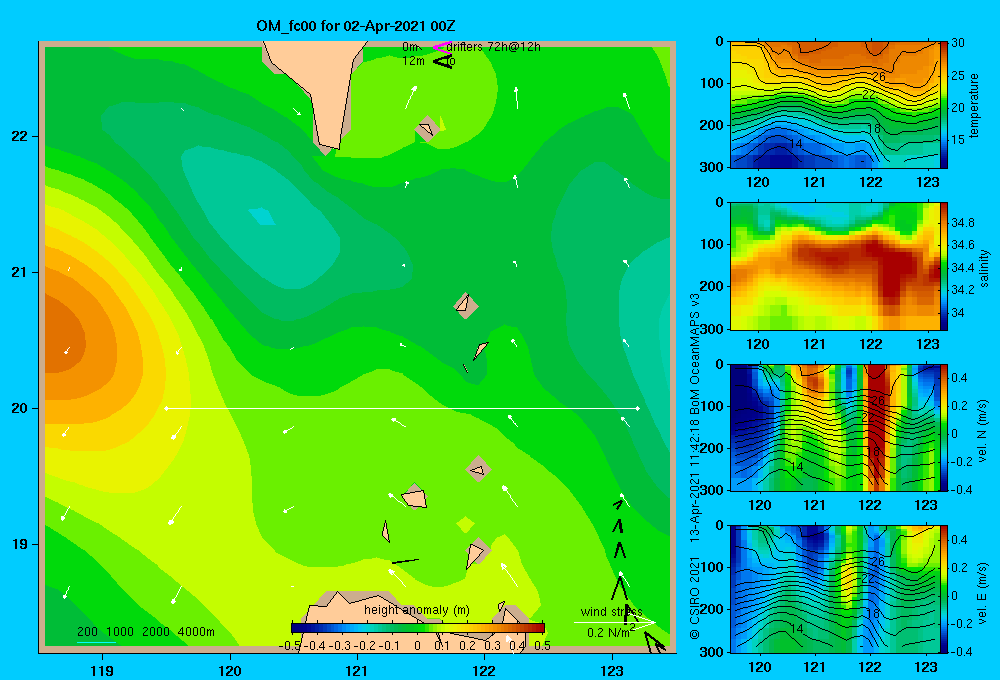The image size is (1000, 680).
Task: Click the temperature color scale bar
Action: click(943, 105)
